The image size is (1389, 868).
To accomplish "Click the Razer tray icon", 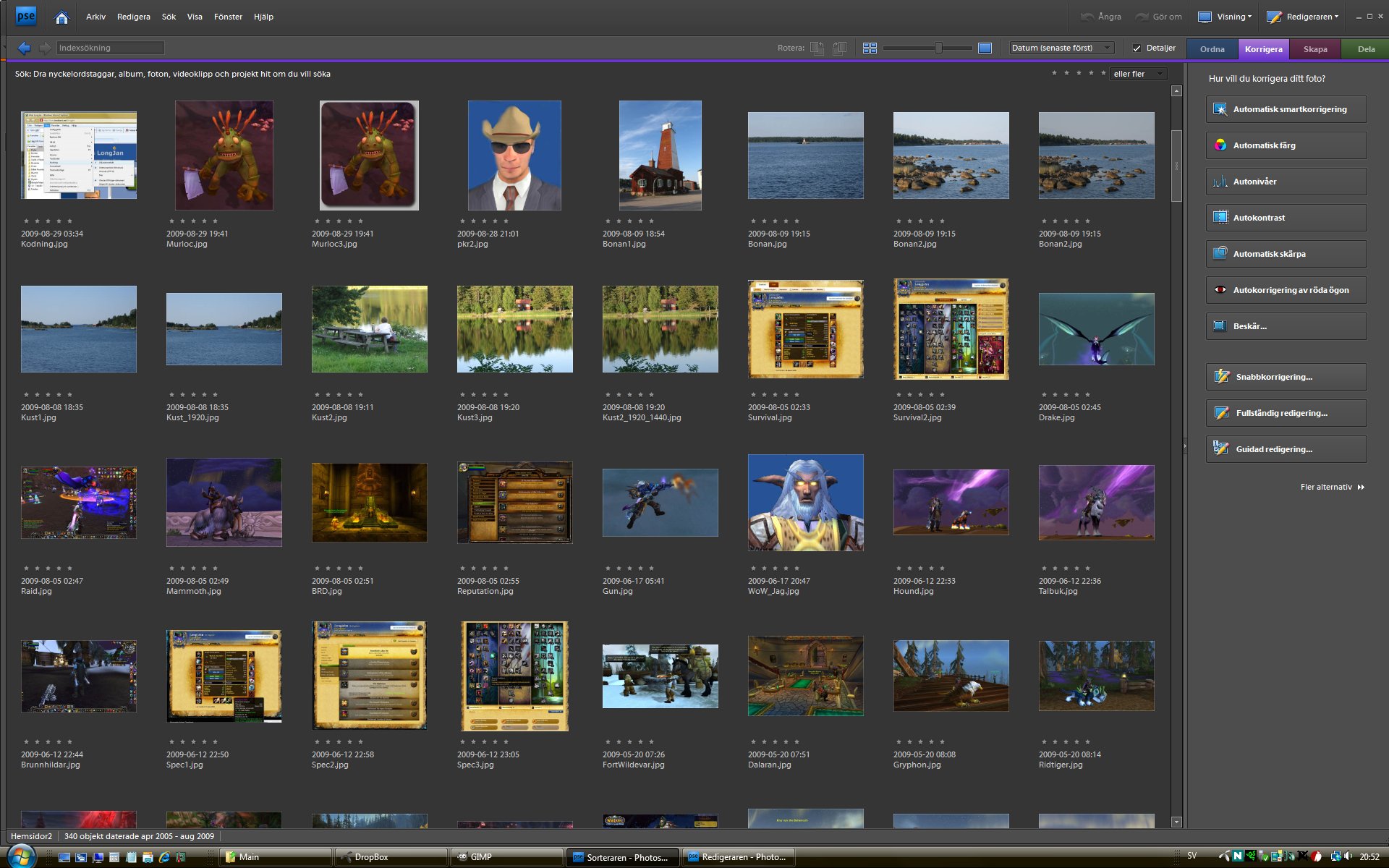I will click(1251, 856).
